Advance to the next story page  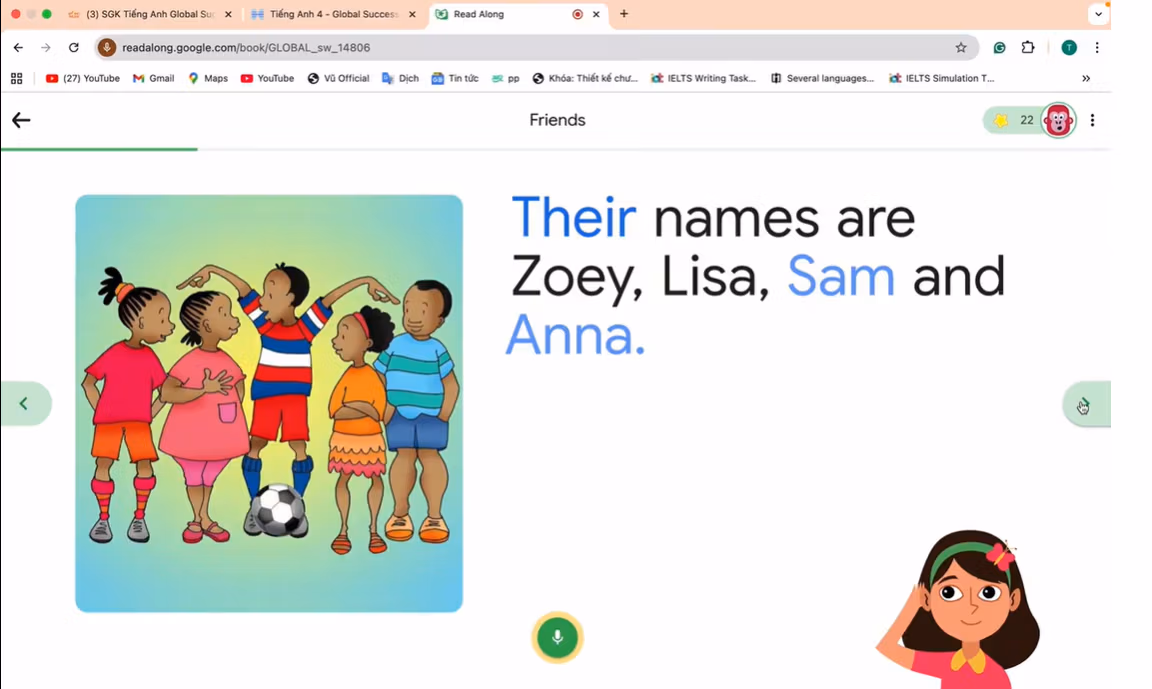click(1087, 403)
